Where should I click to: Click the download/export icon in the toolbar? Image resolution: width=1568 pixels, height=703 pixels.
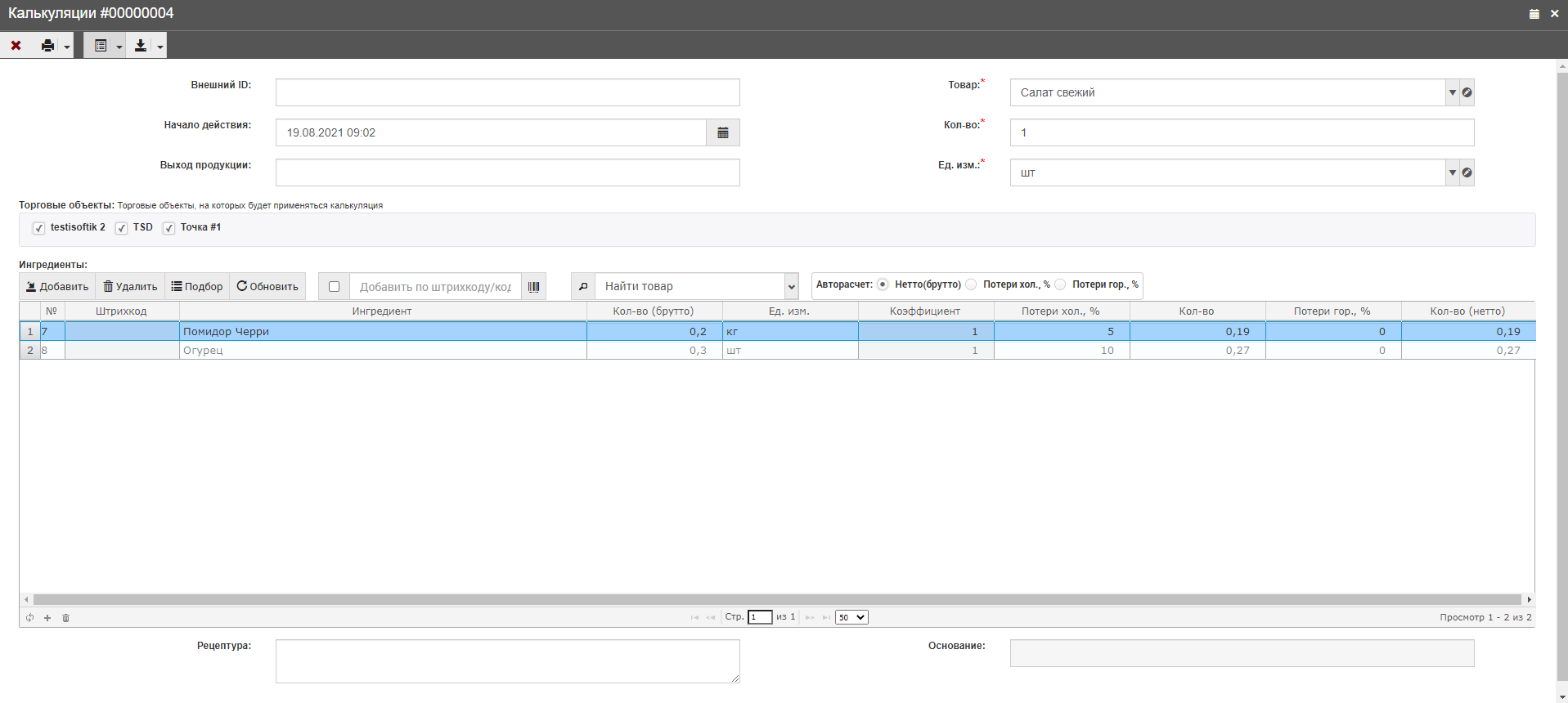tap(141, 46)
